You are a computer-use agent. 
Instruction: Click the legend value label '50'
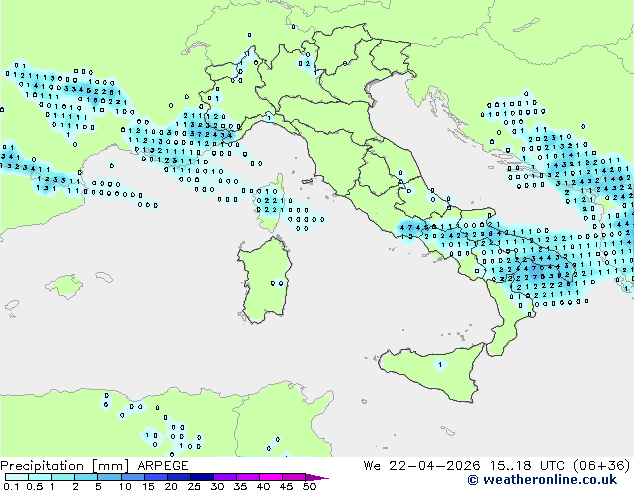pyautogui.click(x=309, y=486)
